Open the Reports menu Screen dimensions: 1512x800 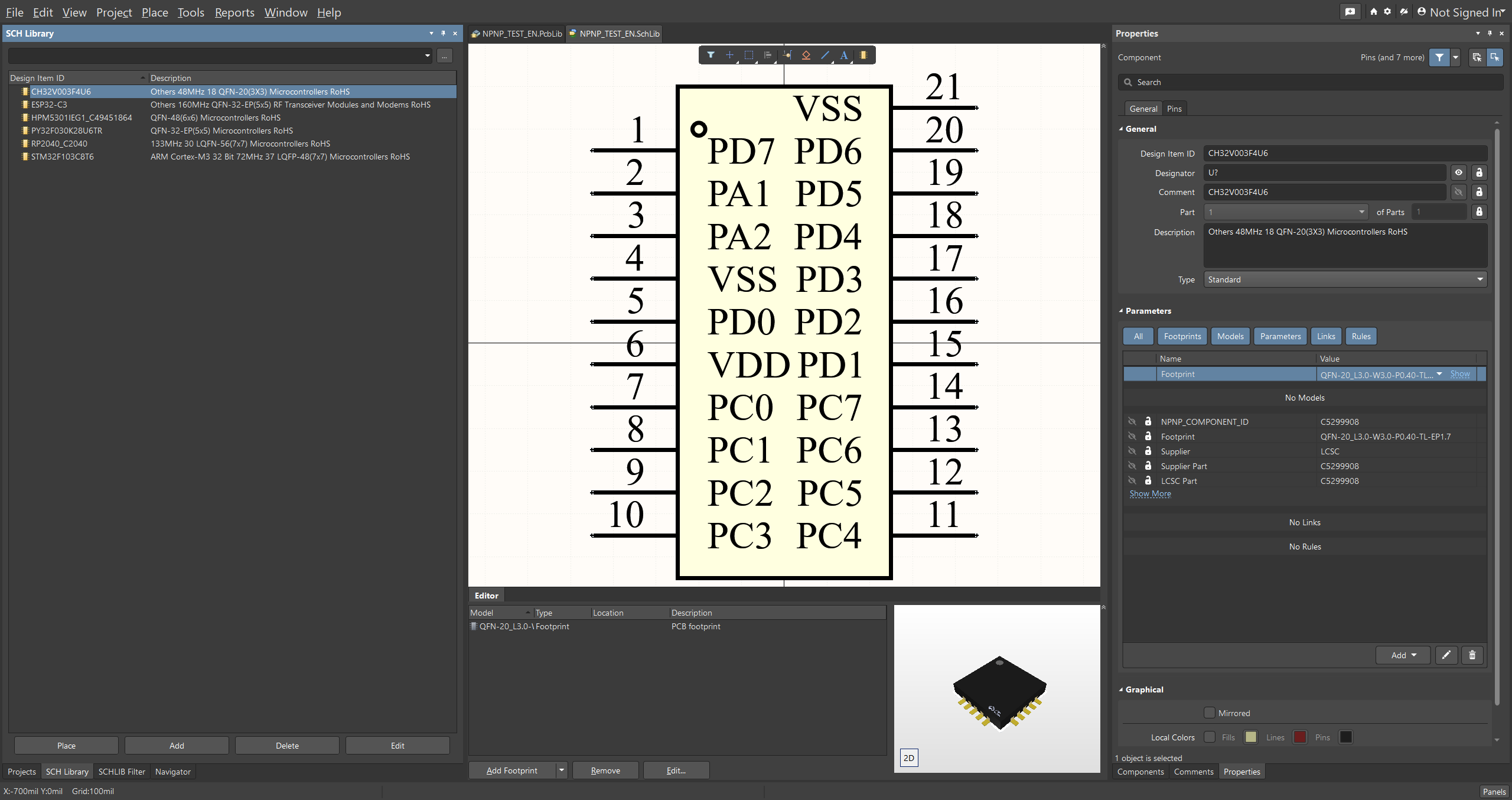[x=234, y=12]
